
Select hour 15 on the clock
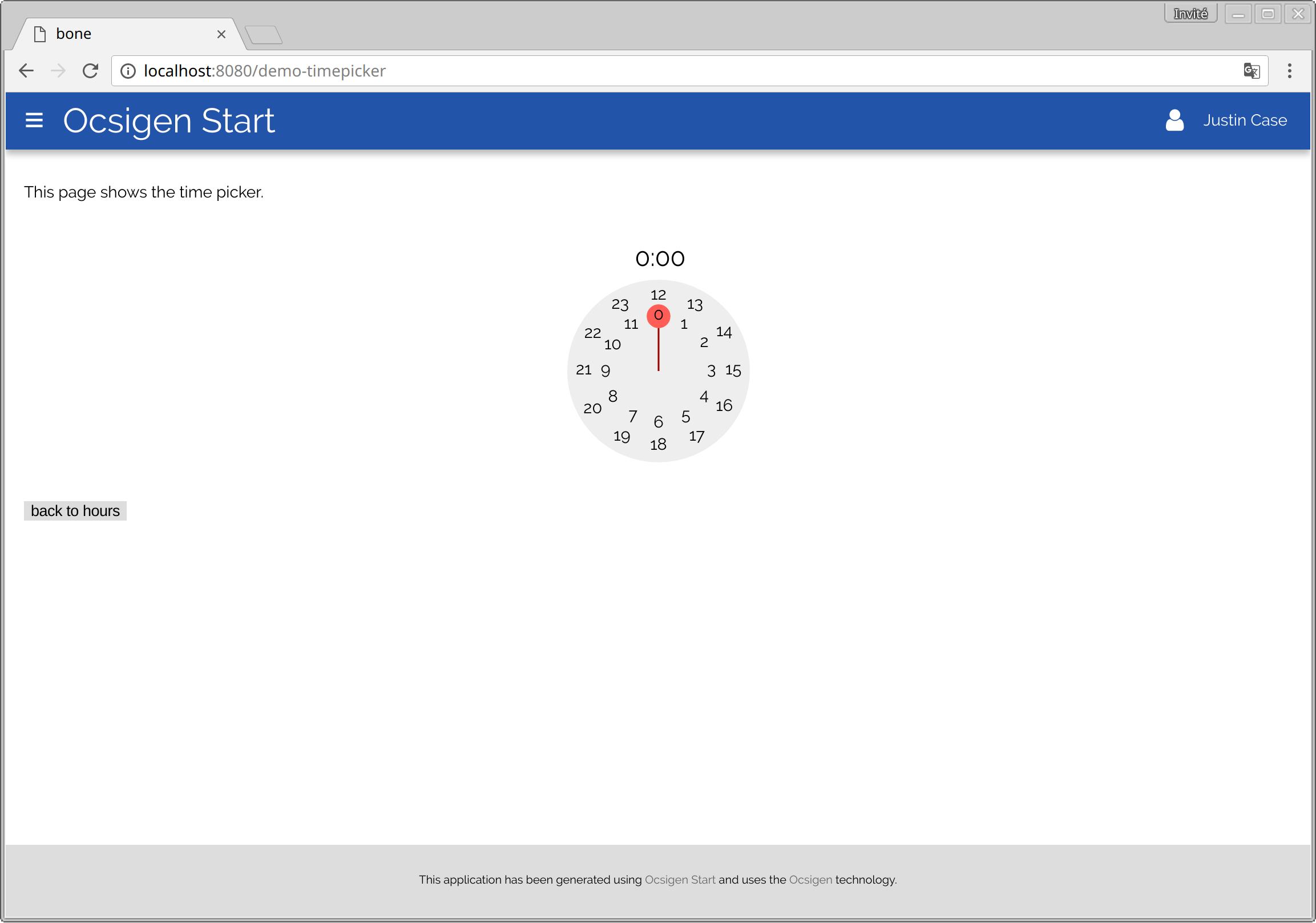click(x=733, y=370)
